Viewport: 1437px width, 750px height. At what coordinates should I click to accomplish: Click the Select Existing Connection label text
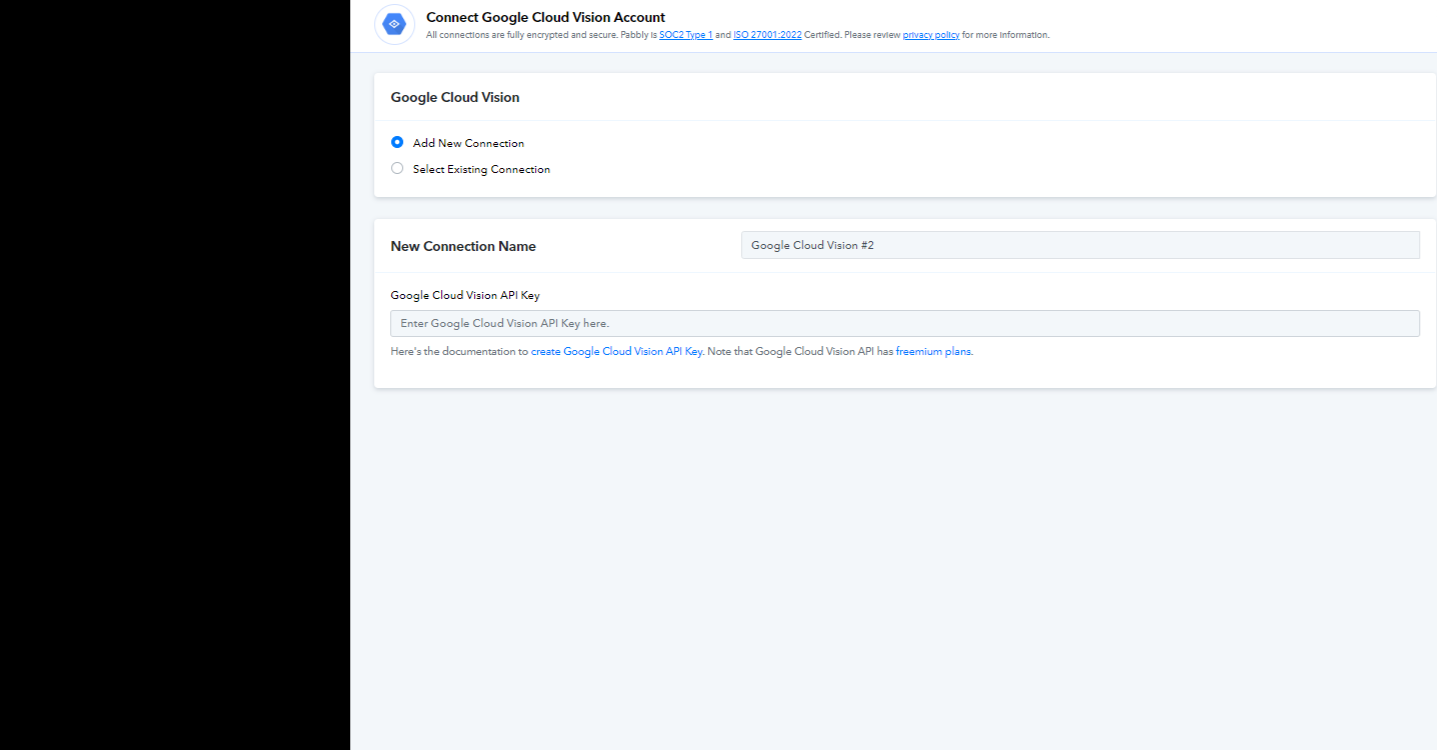click(x=481, y=170)
